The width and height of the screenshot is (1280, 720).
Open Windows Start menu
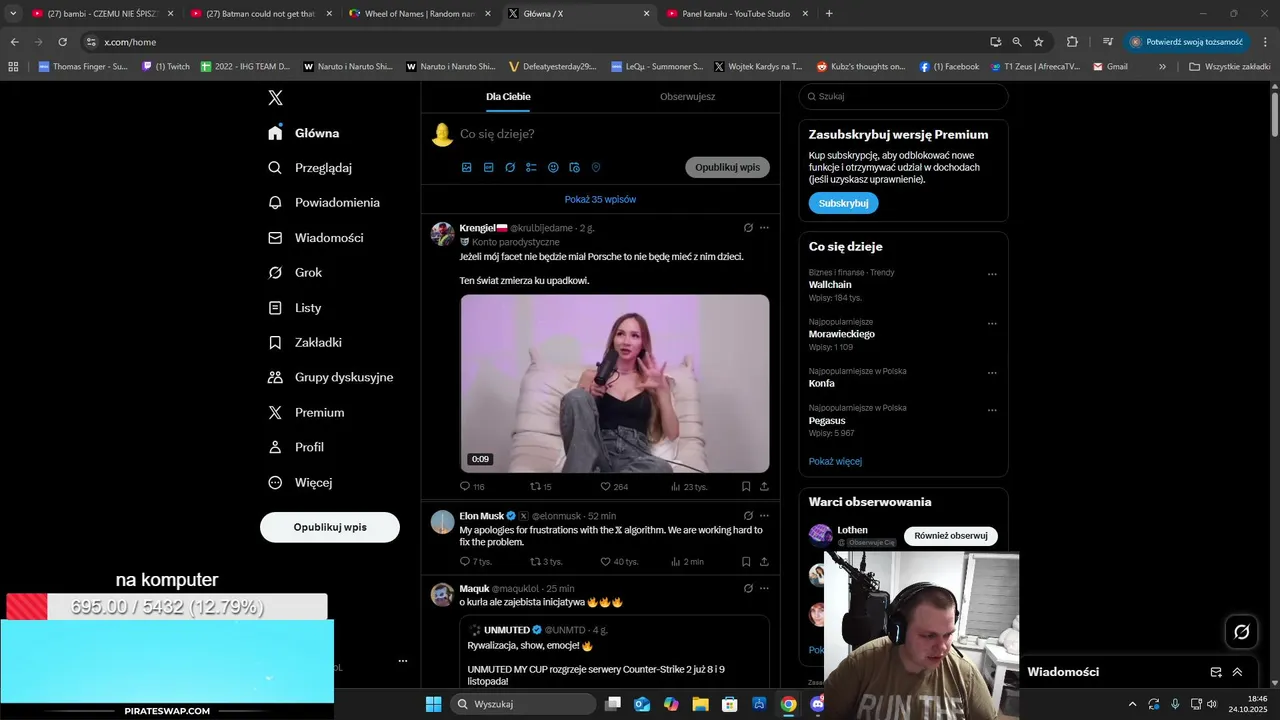pyautogui.click(x=433, y=704)
